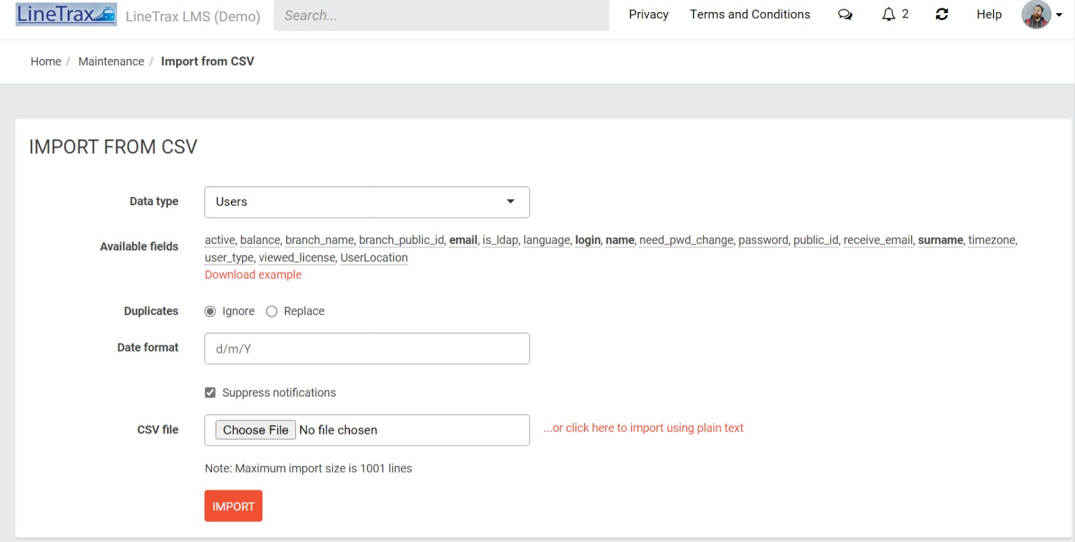
Task: Click Download example link
Action: pos(253,275)
